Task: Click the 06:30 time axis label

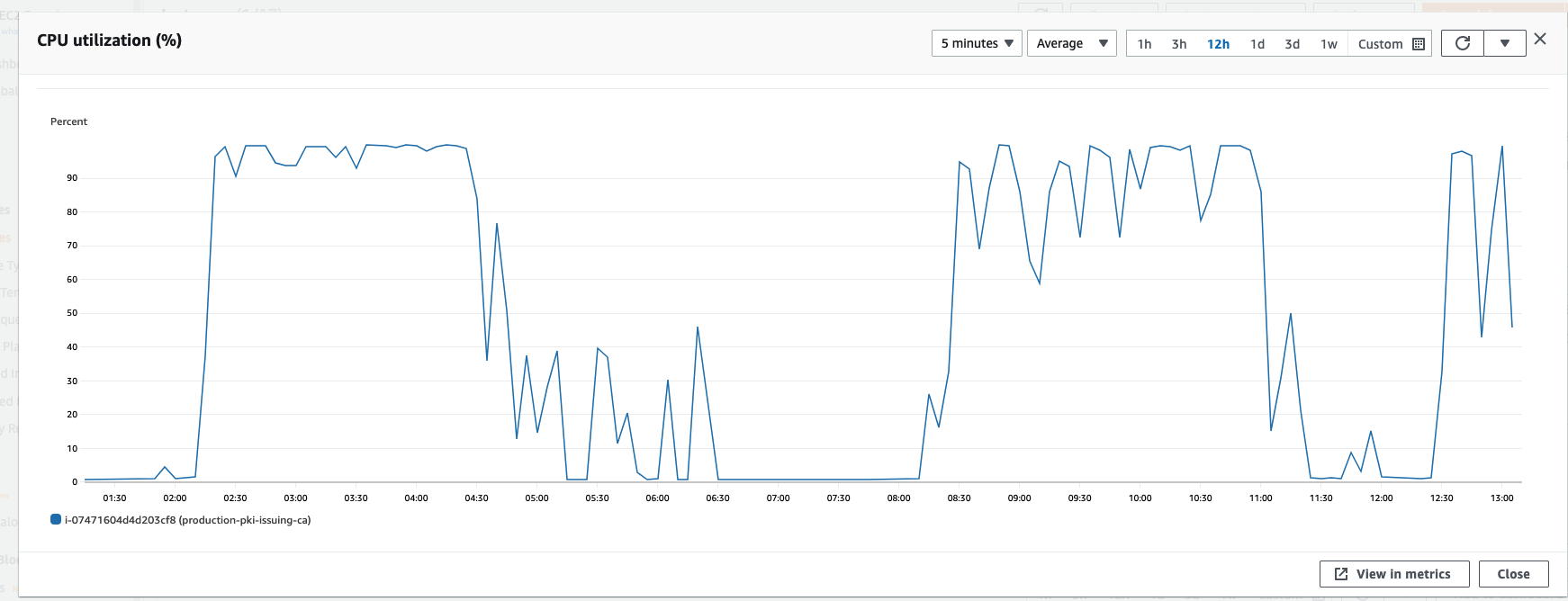Action: pos(717,498)
